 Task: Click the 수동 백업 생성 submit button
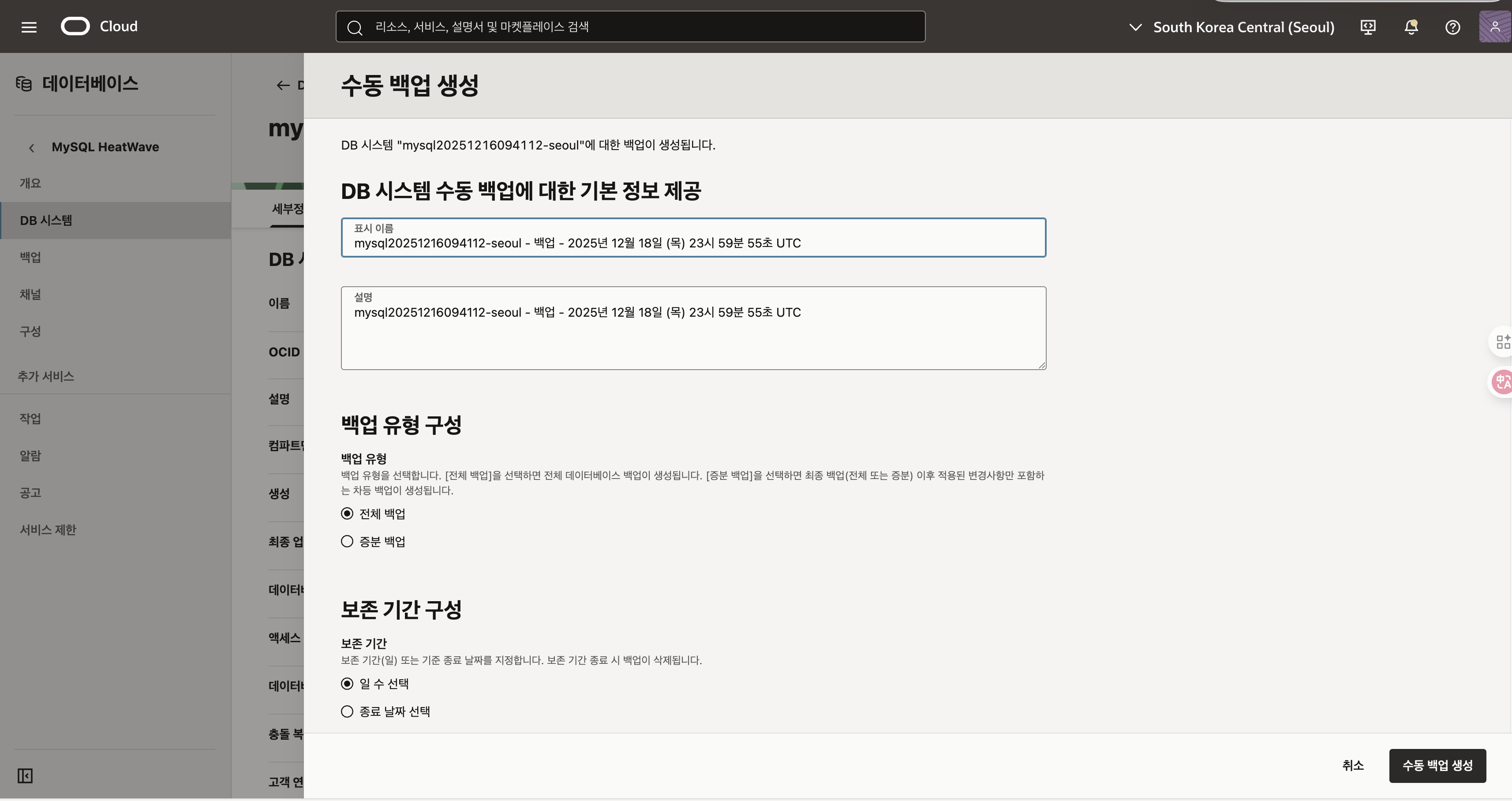(1437, 765)
